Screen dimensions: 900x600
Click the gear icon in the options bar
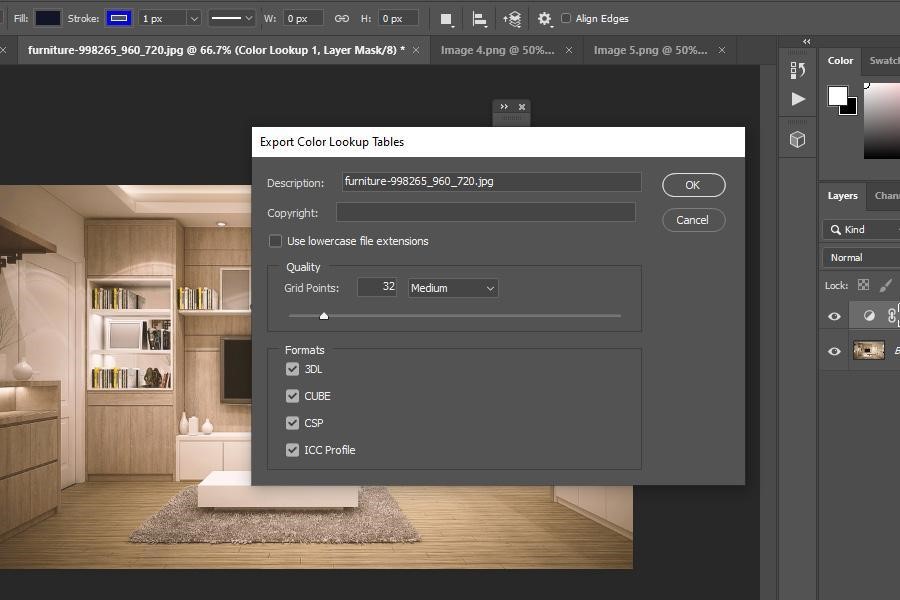543,18
